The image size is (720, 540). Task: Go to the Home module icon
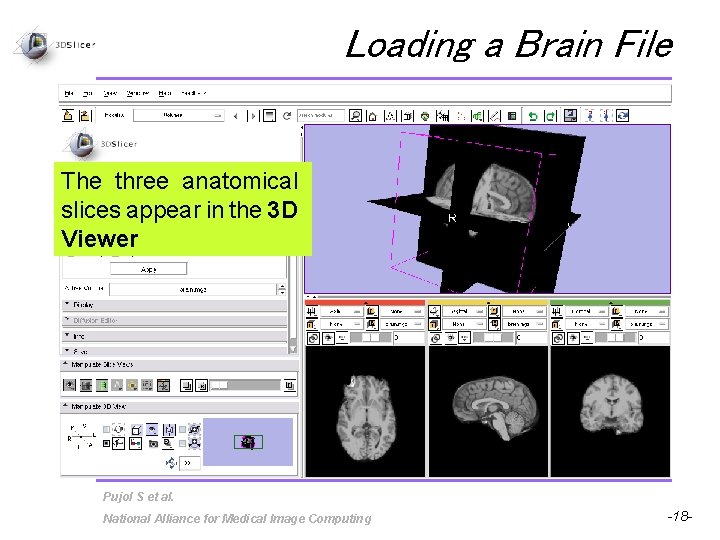tap(372, 116)
